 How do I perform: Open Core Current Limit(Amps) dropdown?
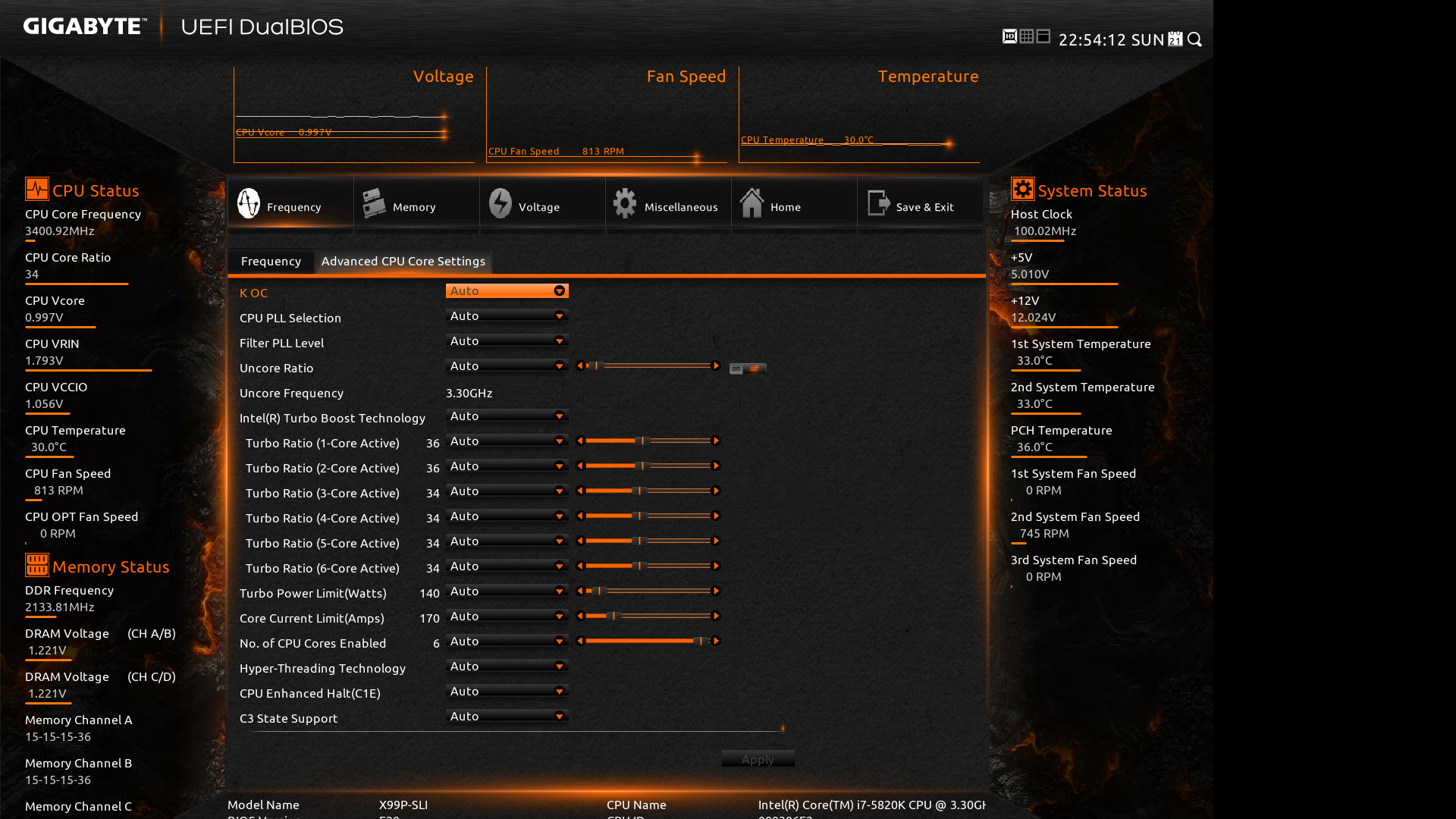pyautogui.click(x=507, y=617)
